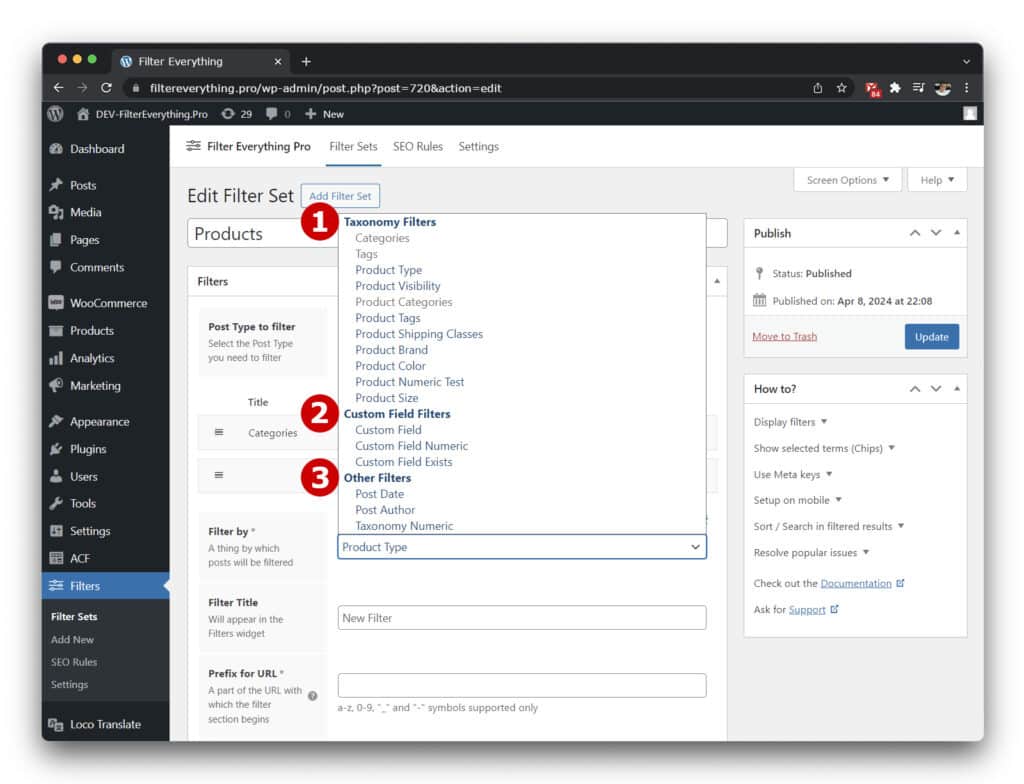The width and height of the screenshot is (1024, 784).
Task: Move the How to? panel up
Action: (x=915, y=389)
